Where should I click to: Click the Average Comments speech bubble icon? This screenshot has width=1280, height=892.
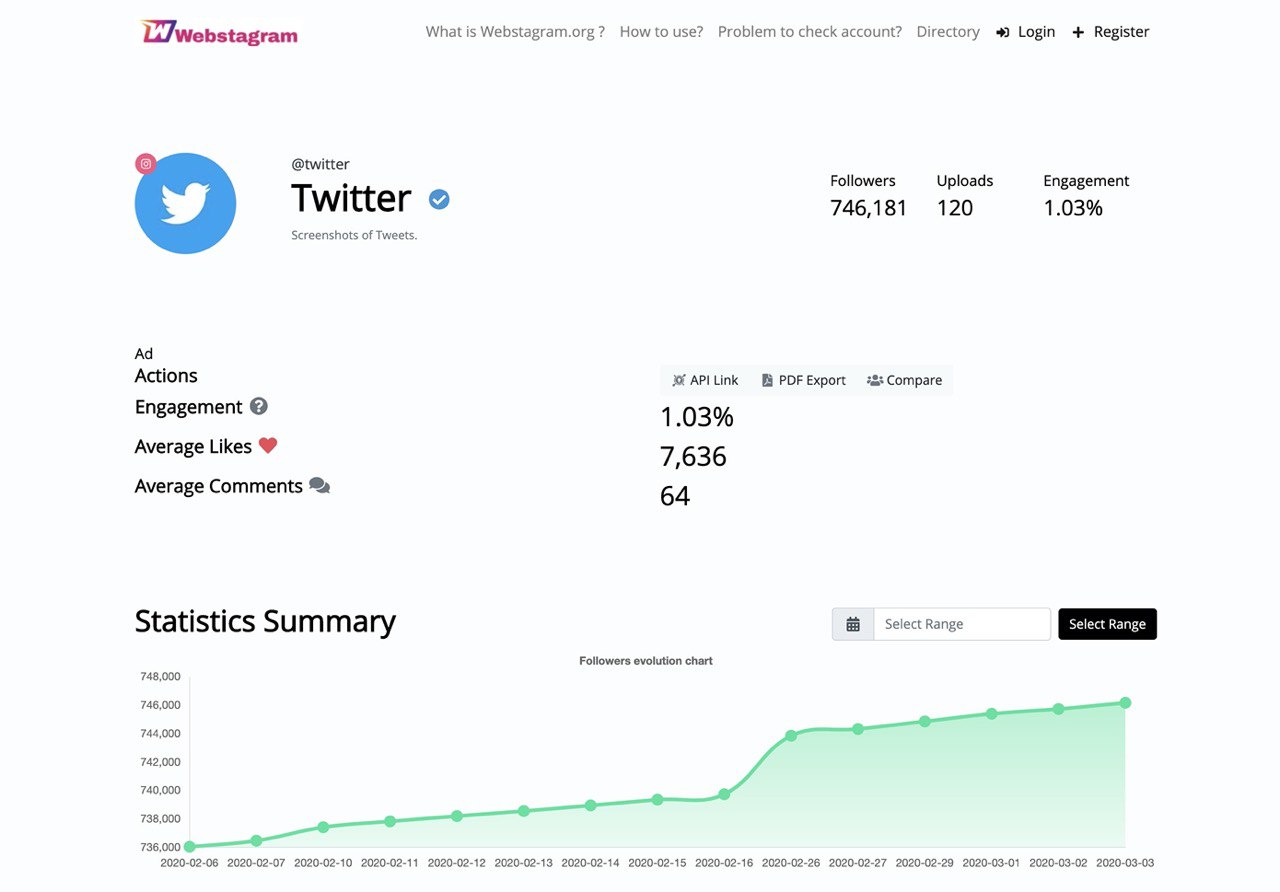pos(320,486)
